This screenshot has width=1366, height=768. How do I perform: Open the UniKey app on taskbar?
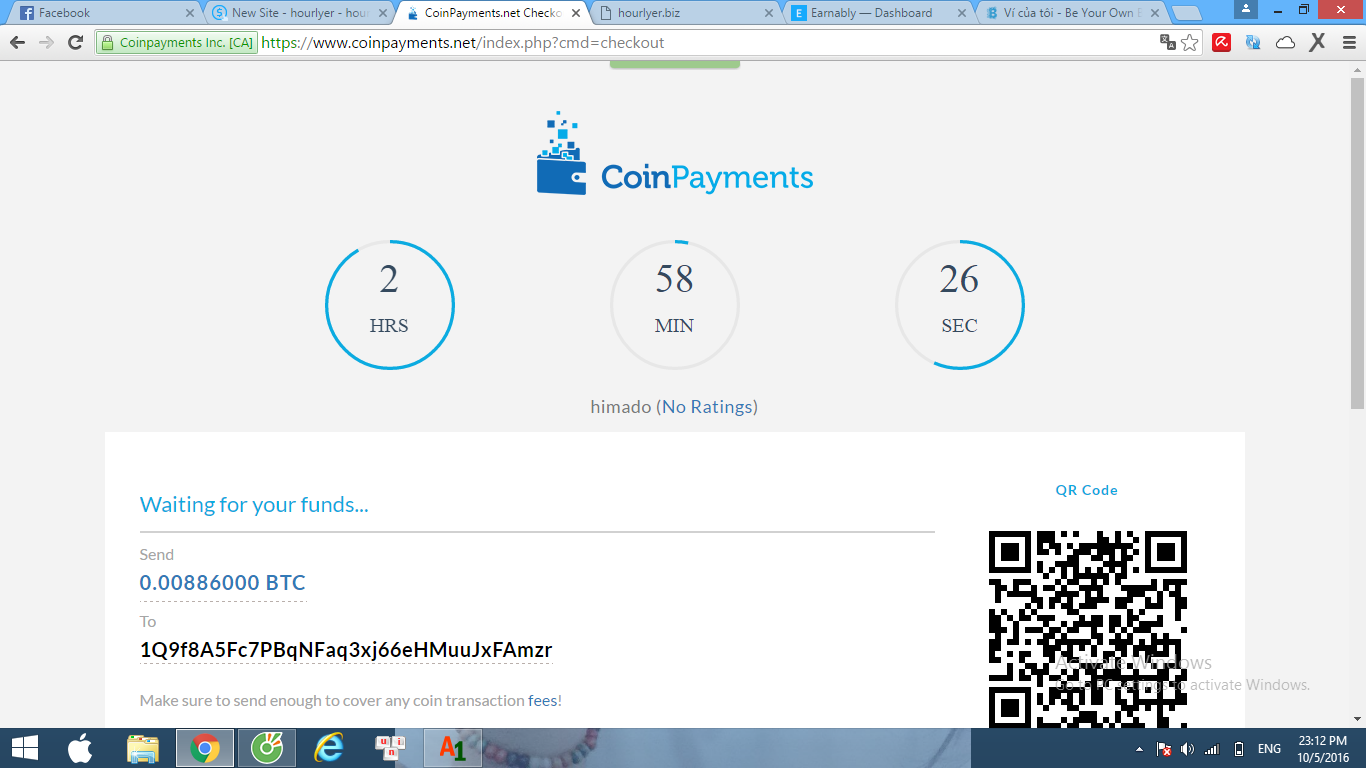[x=389, y=748]
